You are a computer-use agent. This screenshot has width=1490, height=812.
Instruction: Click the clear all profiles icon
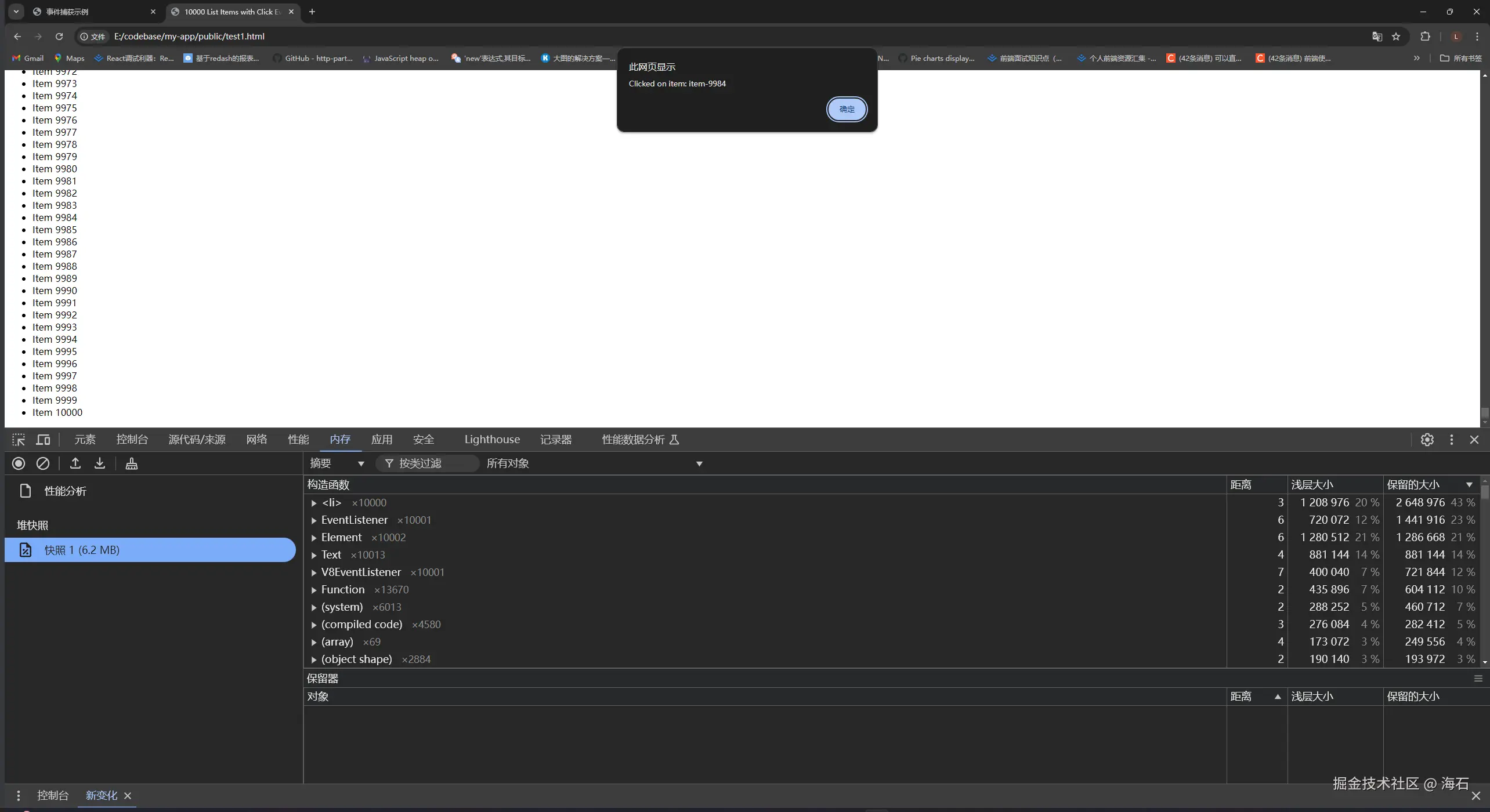tap(43, 463)
